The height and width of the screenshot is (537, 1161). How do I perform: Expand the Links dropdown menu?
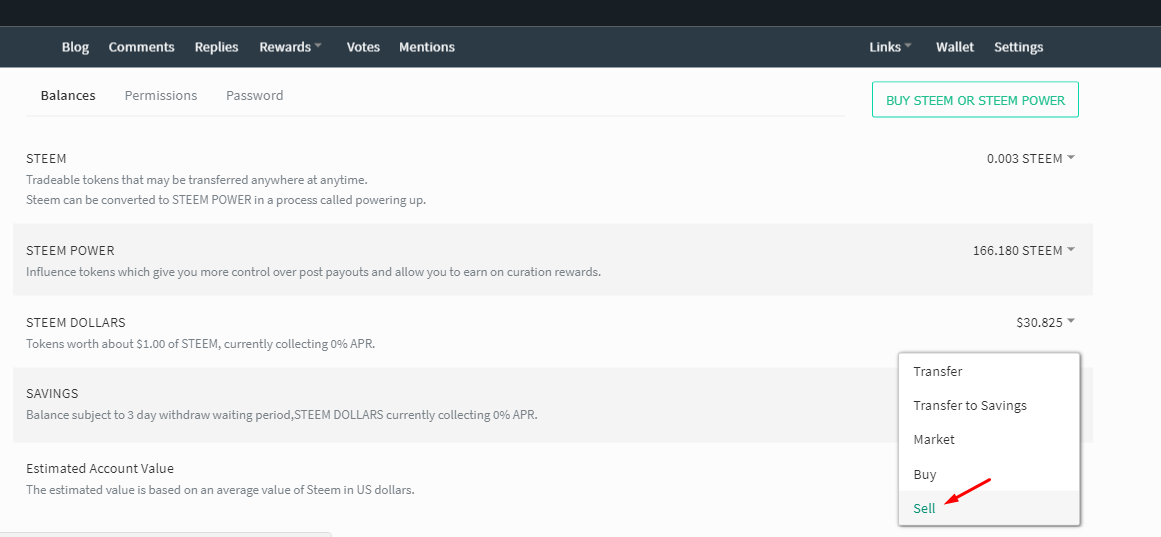pos(890,47)
